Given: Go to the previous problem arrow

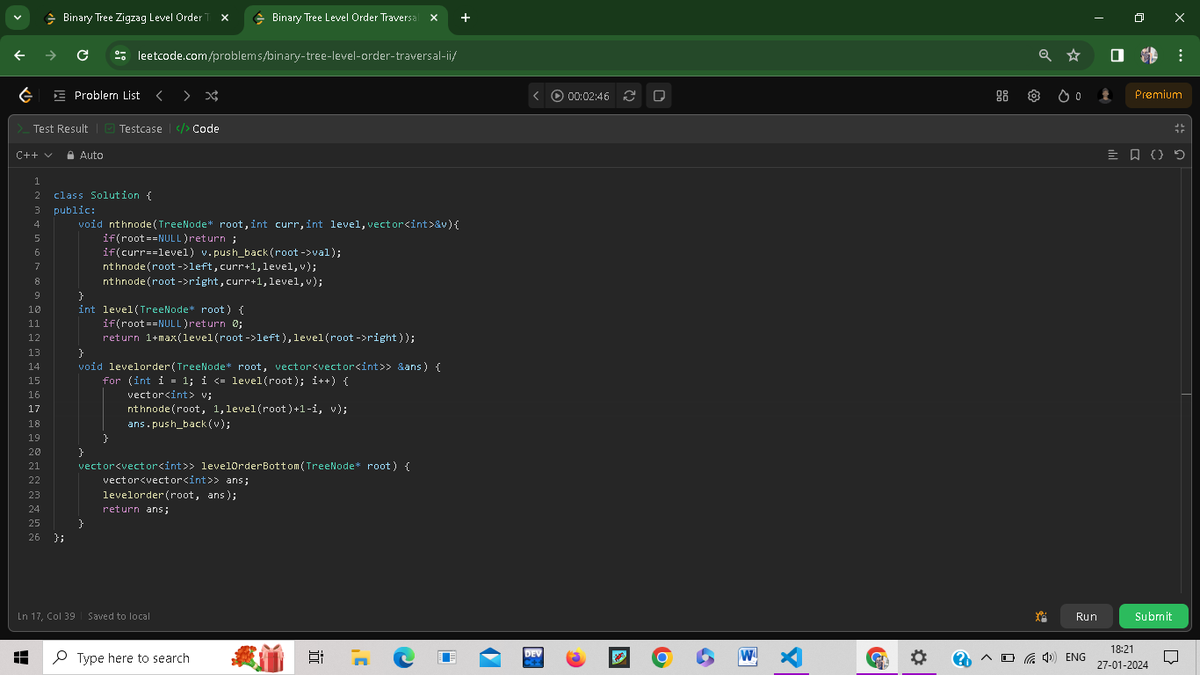Looking at the screenshot, I should point(159,95).
